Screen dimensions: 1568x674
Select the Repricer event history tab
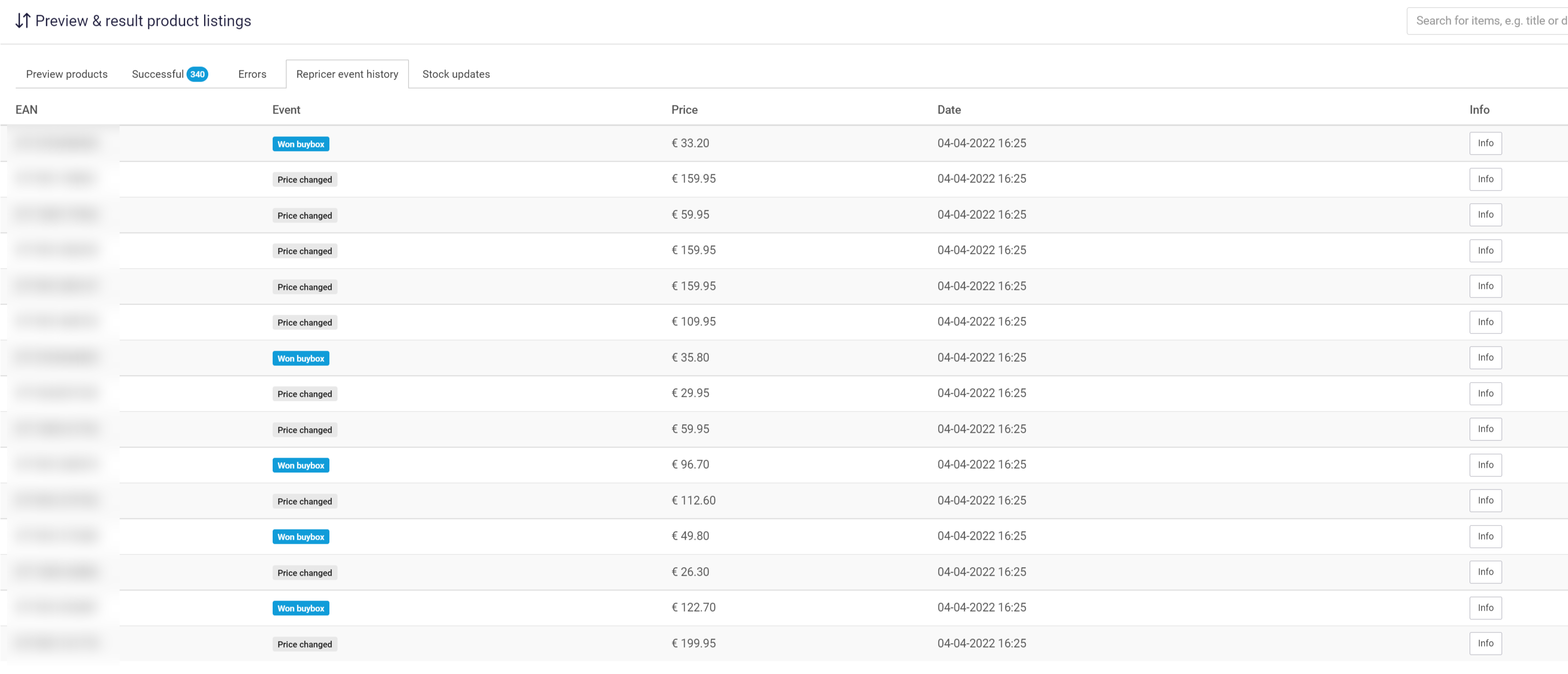[x=347, y=74]
